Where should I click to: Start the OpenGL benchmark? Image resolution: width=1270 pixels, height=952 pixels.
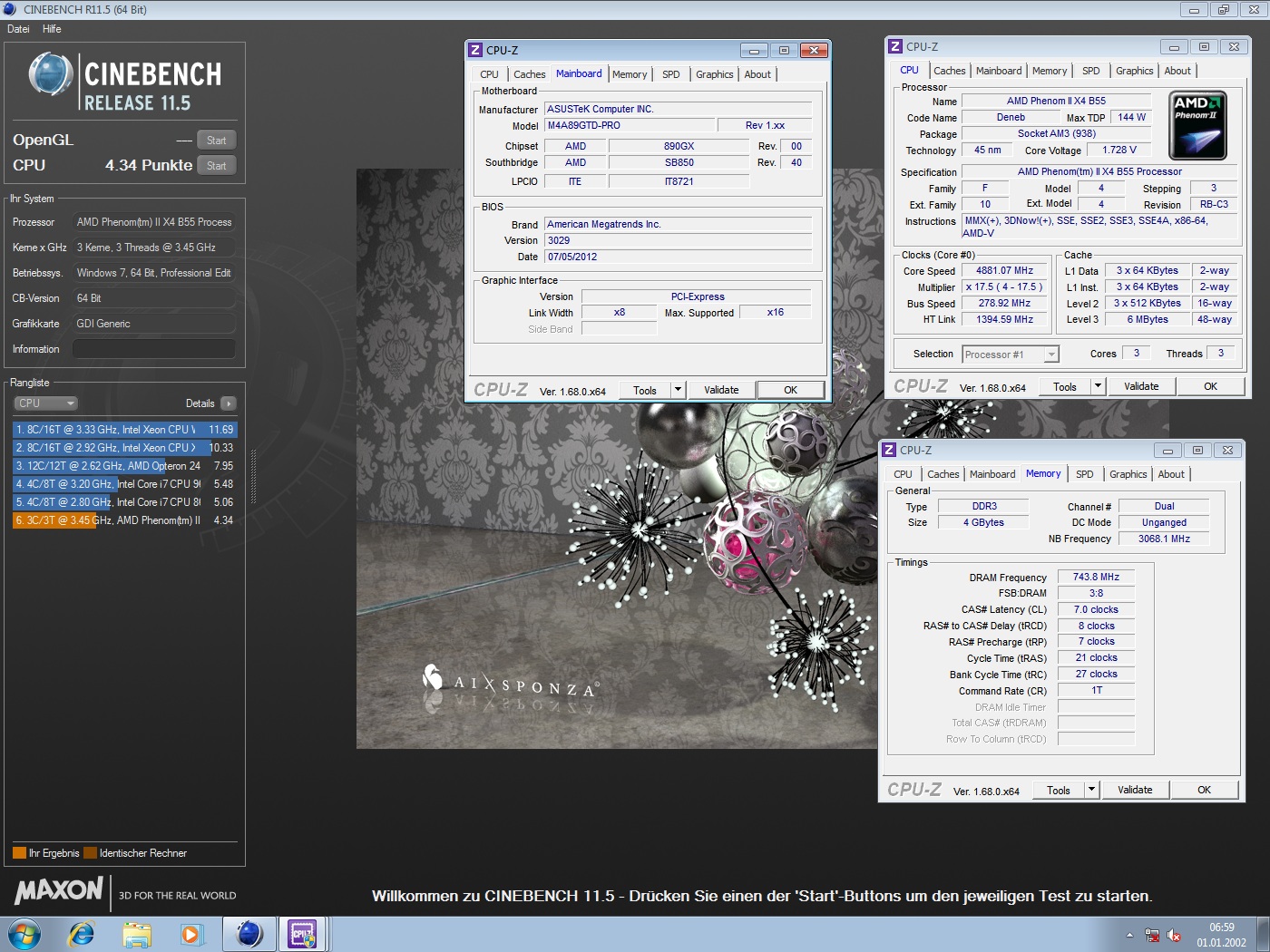(x=216, y=140)
